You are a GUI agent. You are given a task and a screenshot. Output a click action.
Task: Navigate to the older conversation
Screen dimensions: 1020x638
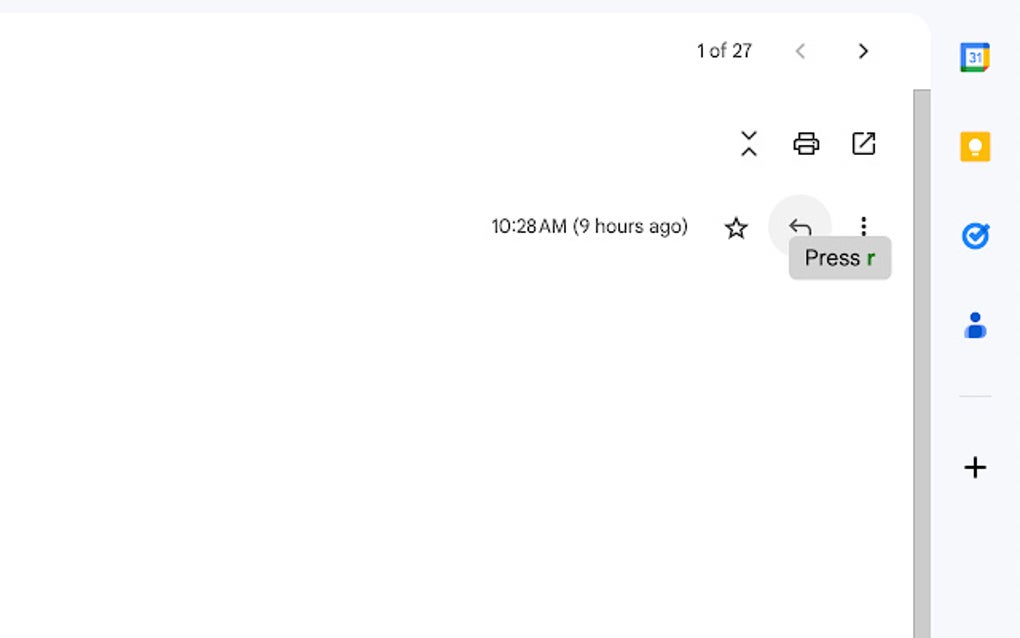pos(862,51)
